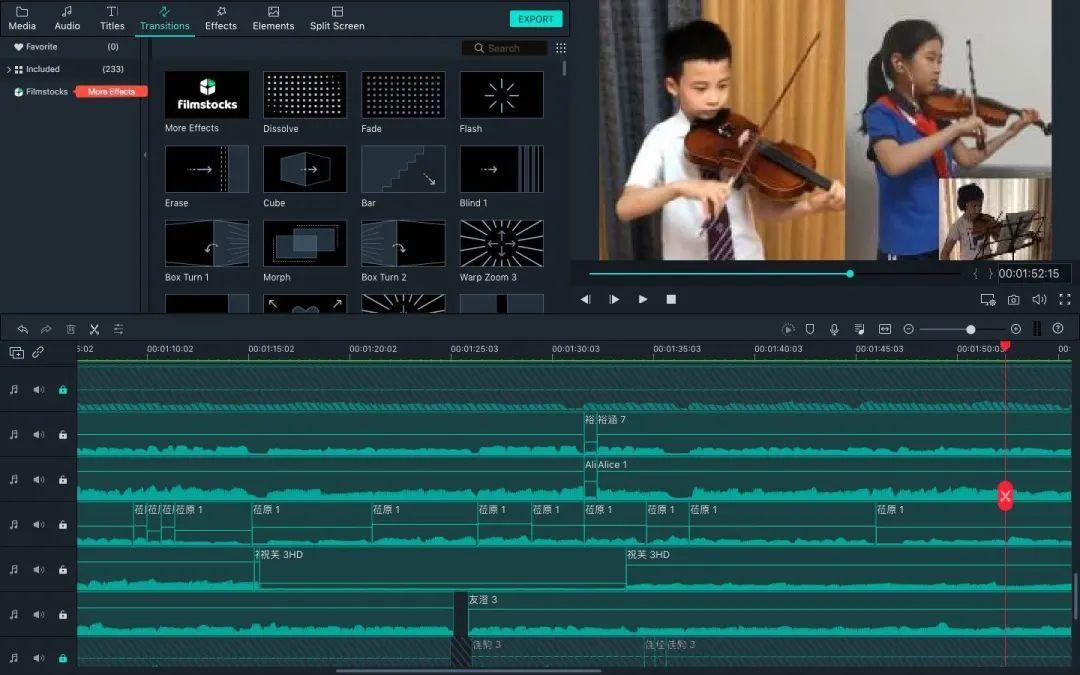Collapse the left category panel arrow
The image size is (1080, 675).
pyautogui.click(x=145, y=155)
